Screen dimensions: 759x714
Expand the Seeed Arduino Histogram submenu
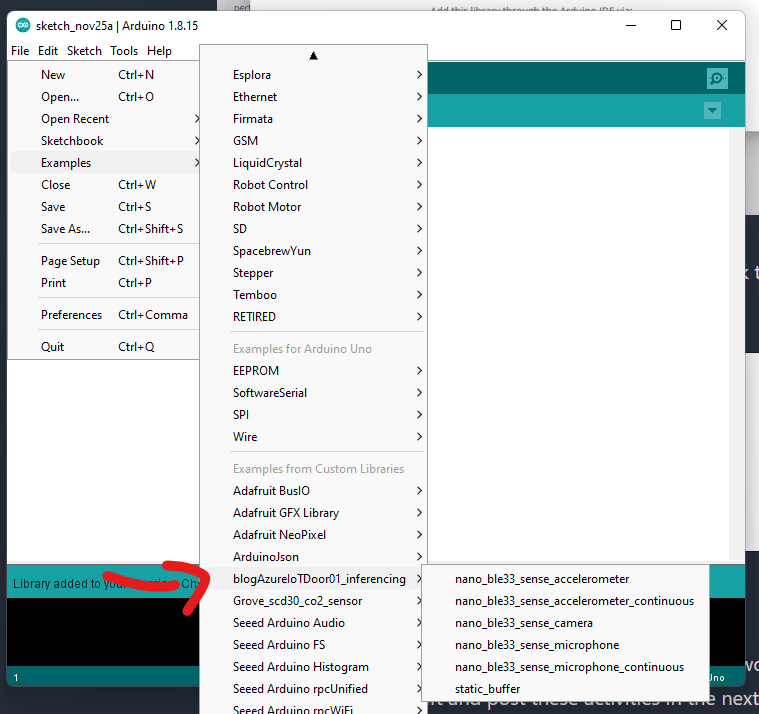(x=314, y=667)
